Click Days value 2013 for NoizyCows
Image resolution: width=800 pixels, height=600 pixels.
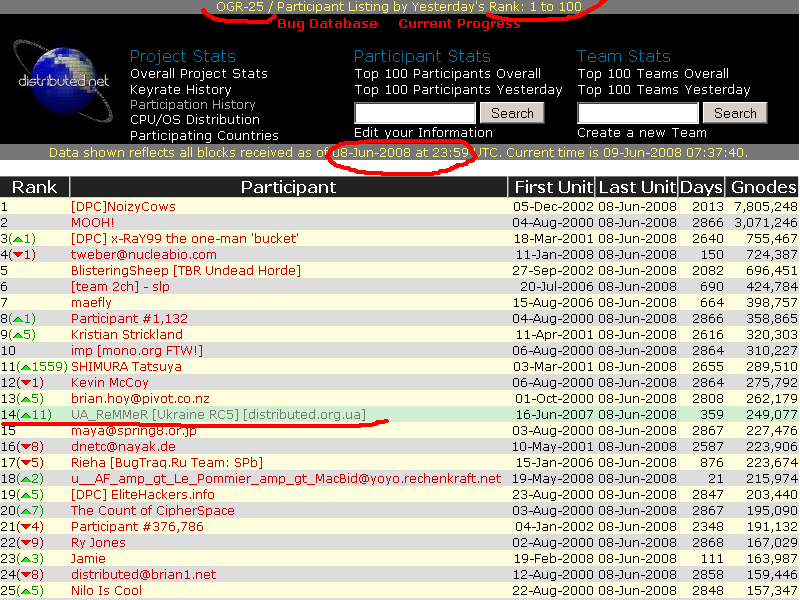[708, 207]
